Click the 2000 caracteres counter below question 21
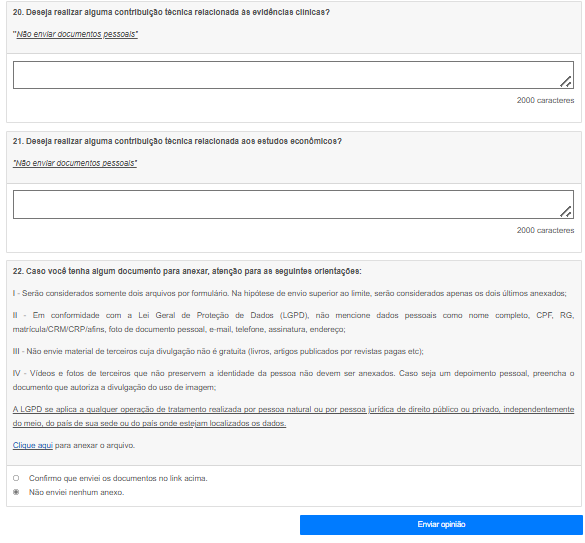The width and height of the screenshot is (585, 543). coord(545,230)
